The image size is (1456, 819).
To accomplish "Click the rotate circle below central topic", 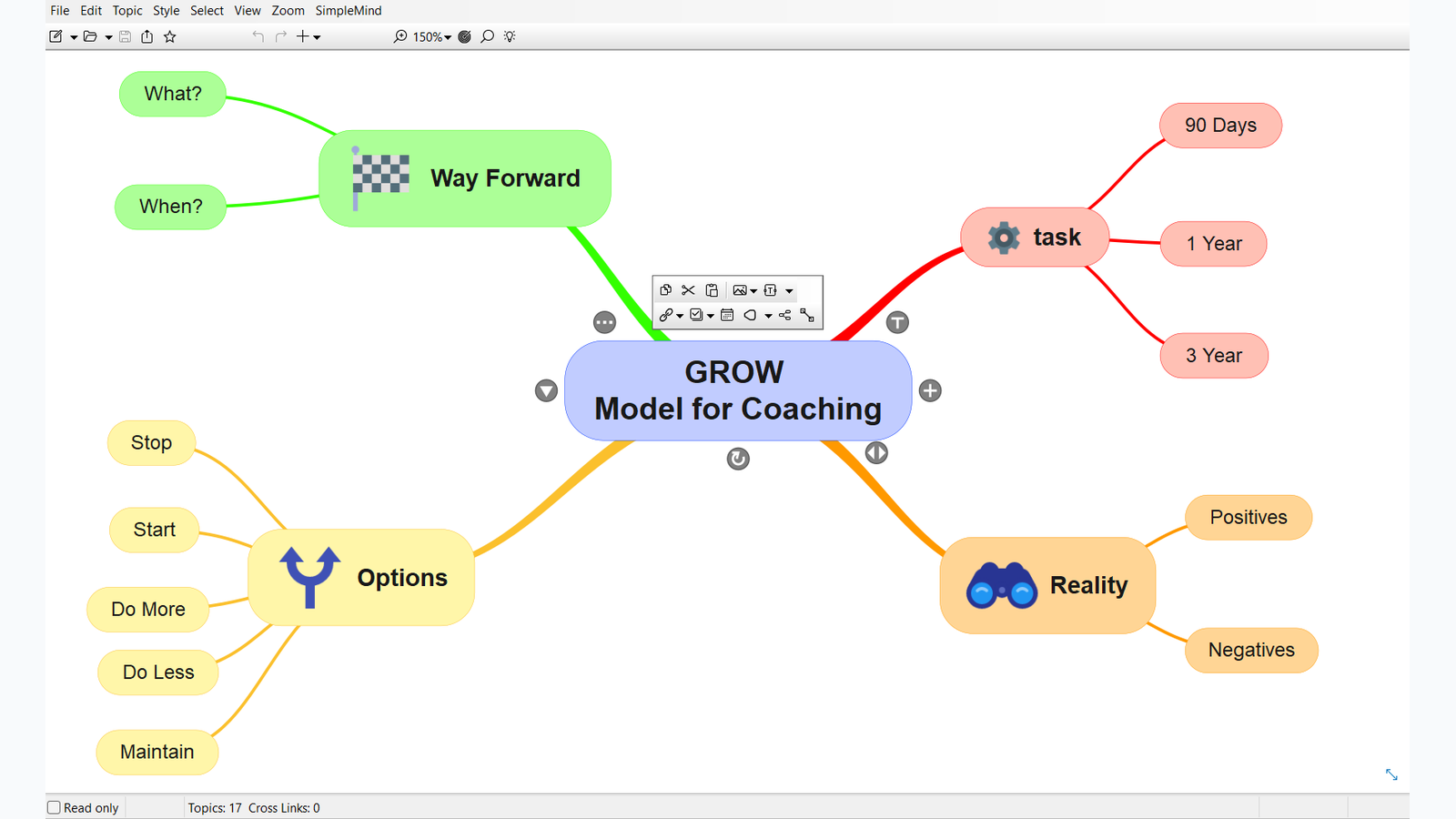I will [738, 459].
